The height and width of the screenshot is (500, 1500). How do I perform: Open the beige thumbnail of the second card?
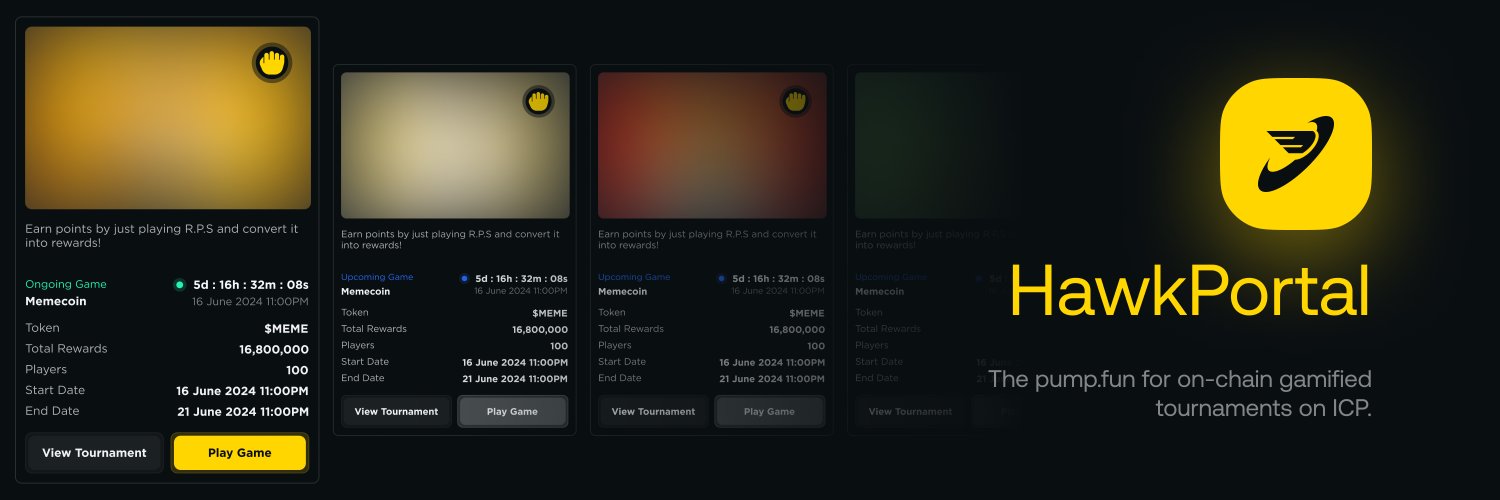[455, 145]
